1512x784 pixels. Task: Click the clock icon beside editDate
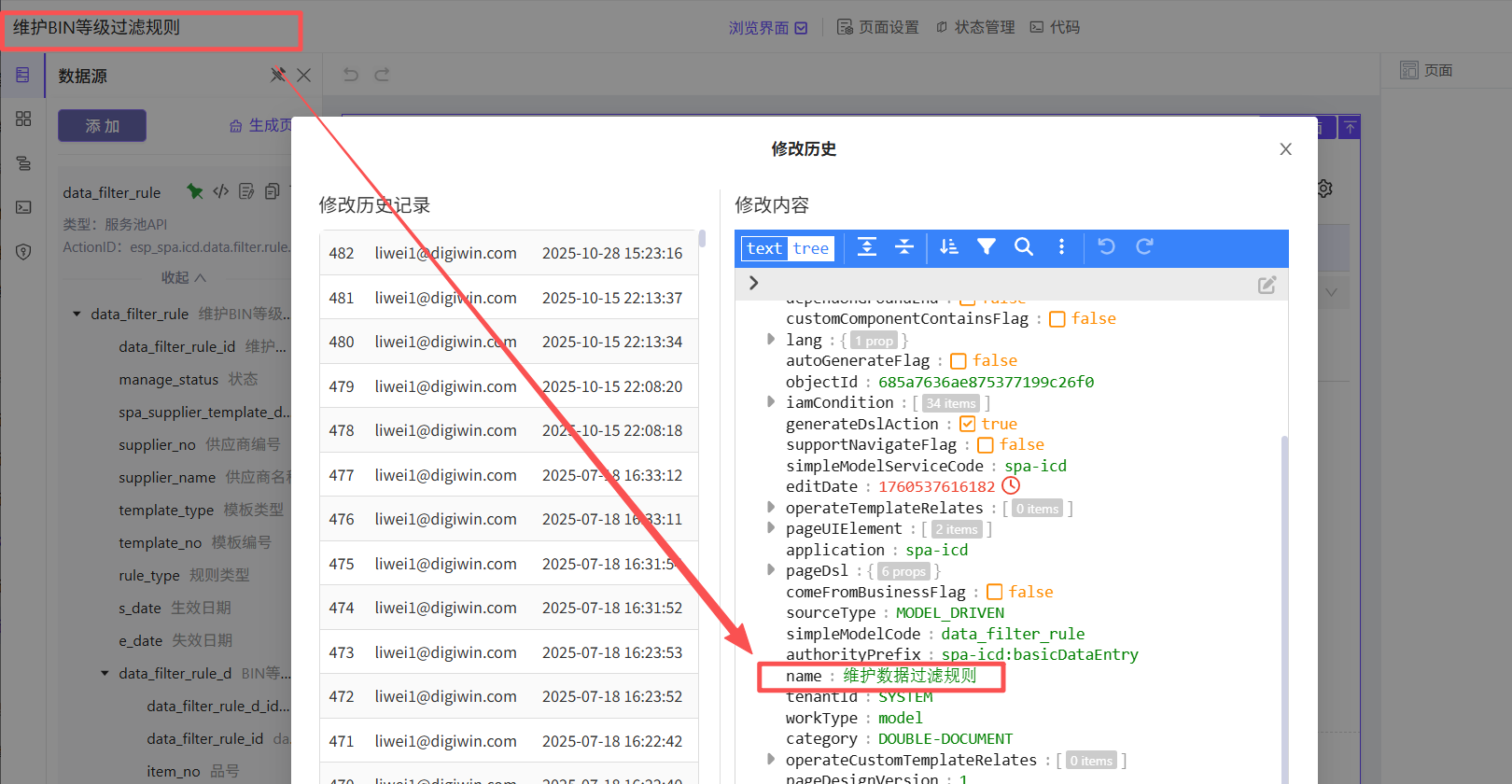[1011, 486]
